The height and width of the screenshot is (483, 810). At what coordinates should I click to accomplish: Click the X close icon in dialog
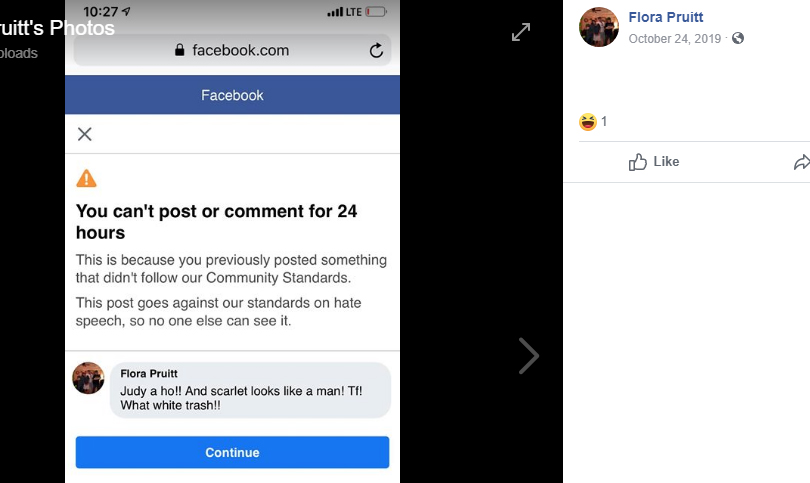pos(85,134)
